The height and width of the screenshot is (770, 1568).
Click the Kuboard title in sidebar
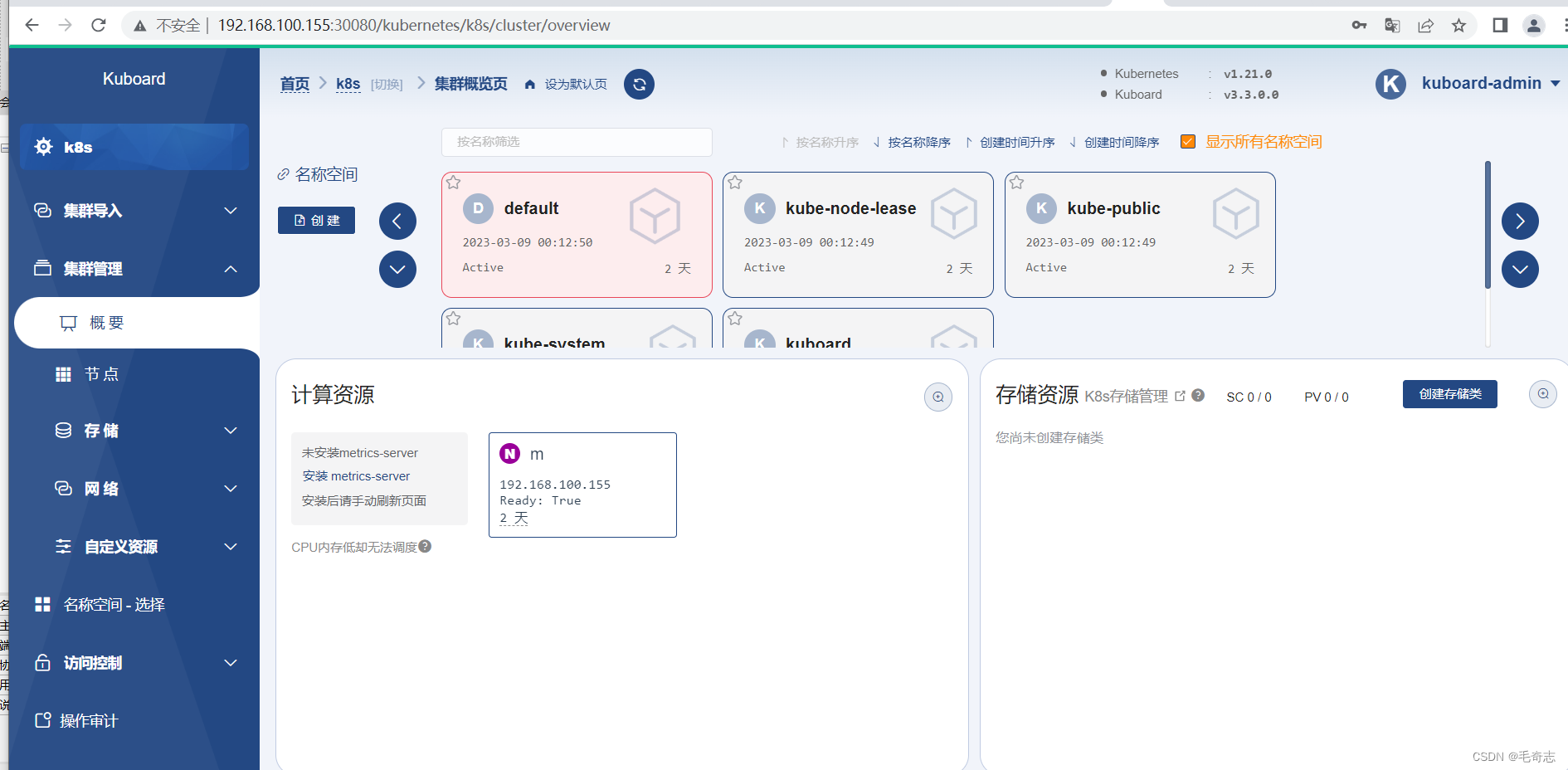click(x=134, y=79)
